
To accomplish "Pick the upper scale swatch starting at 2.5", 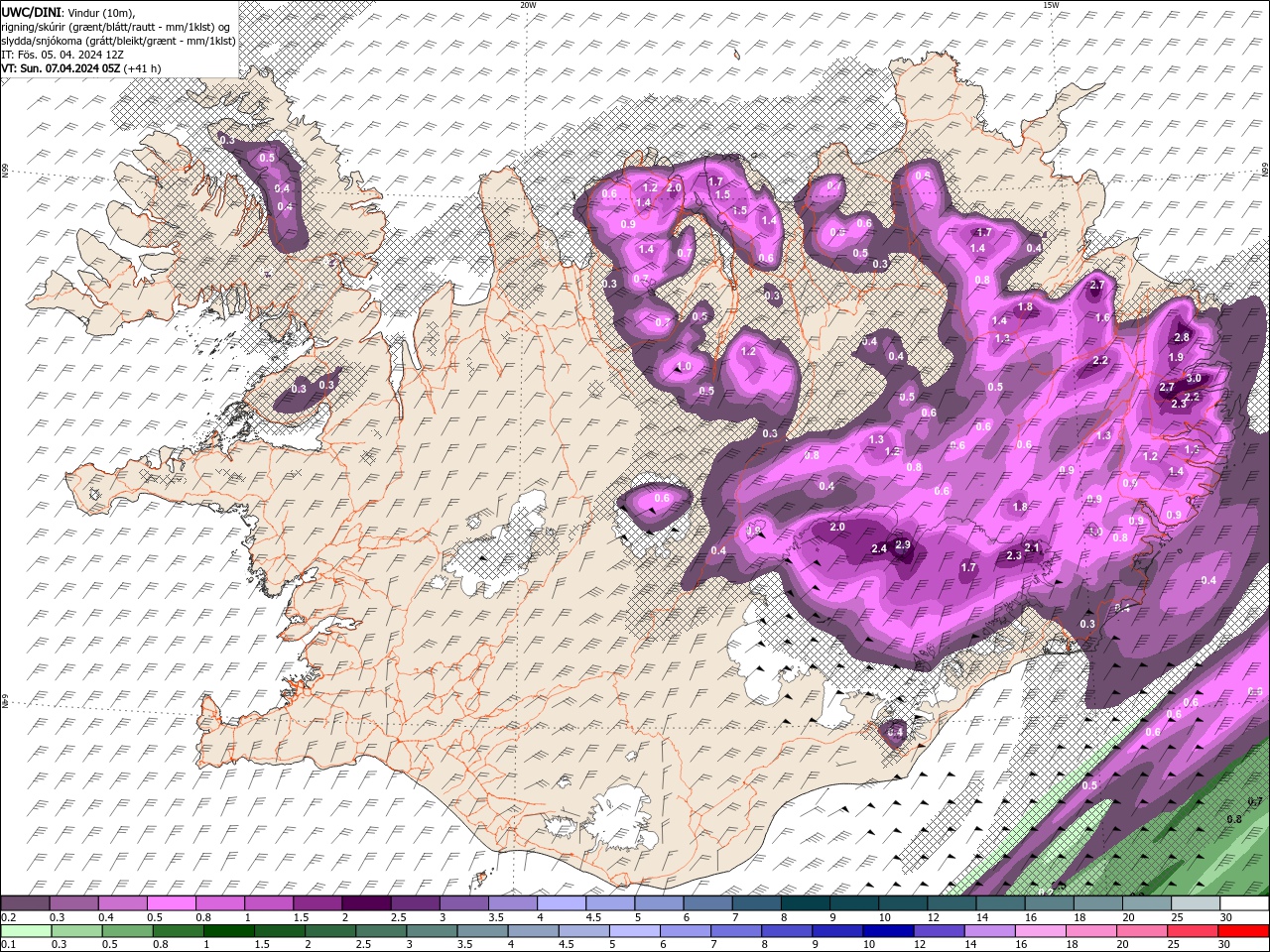I will [x=415, y=903].
